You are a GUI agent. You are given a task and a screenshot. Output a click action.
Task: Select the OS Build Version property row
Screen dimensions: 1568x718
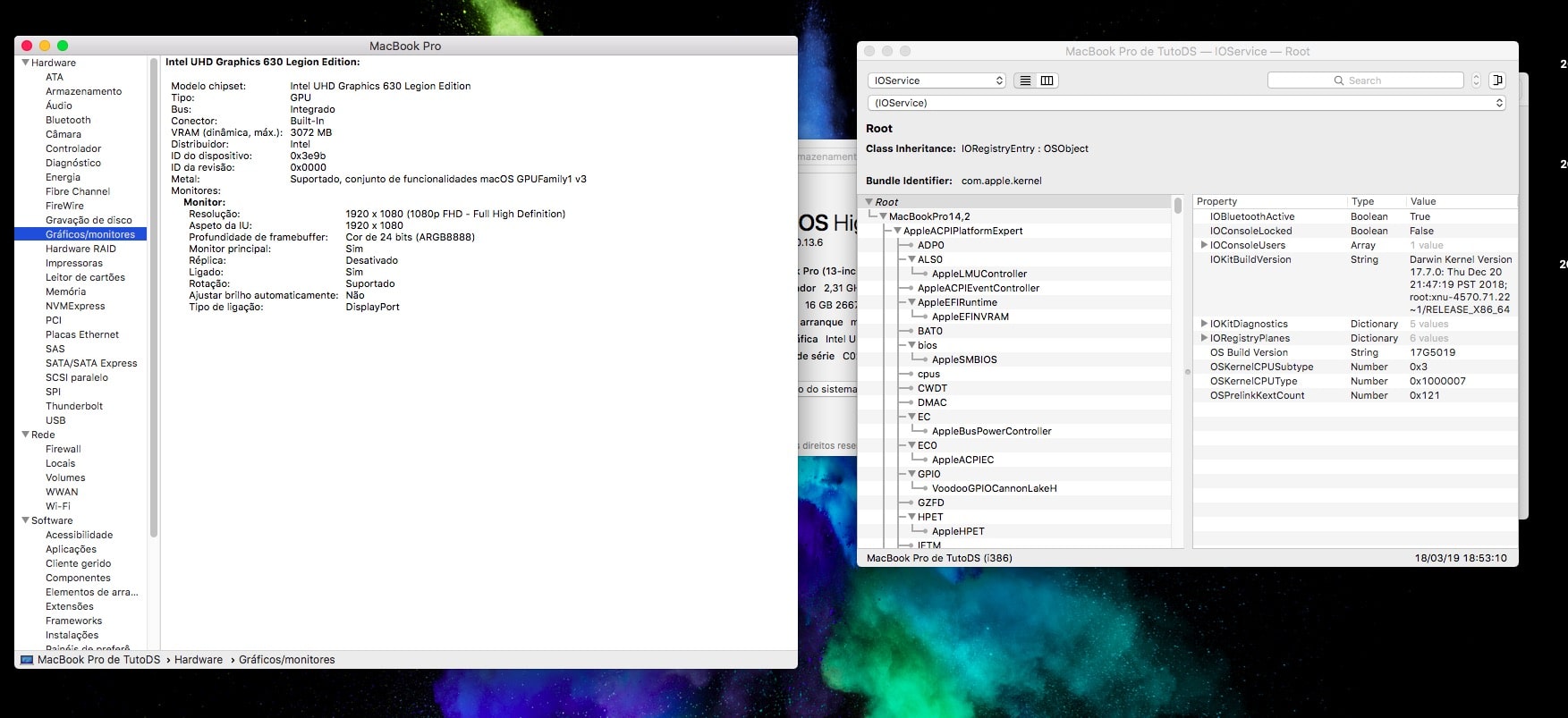click(x=1355, y=352)
